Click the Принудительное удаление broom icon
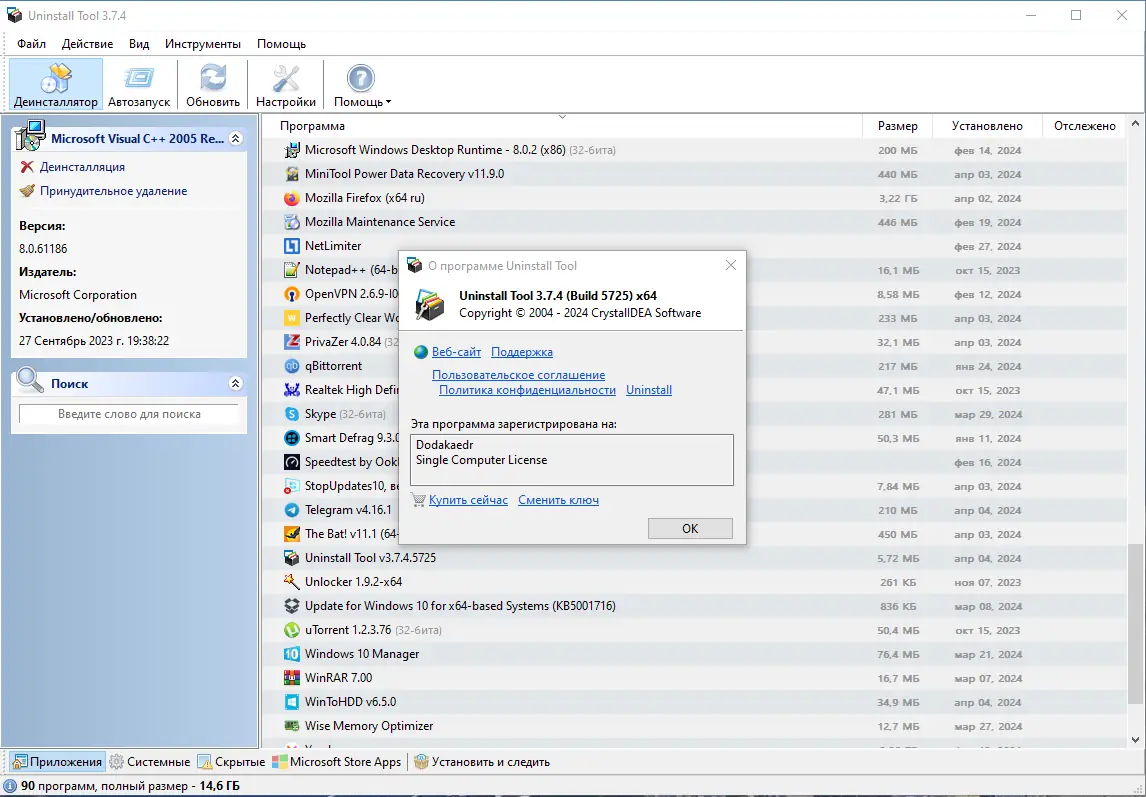1146x797 pixels. pyautogui.click(x=27, y=191)
